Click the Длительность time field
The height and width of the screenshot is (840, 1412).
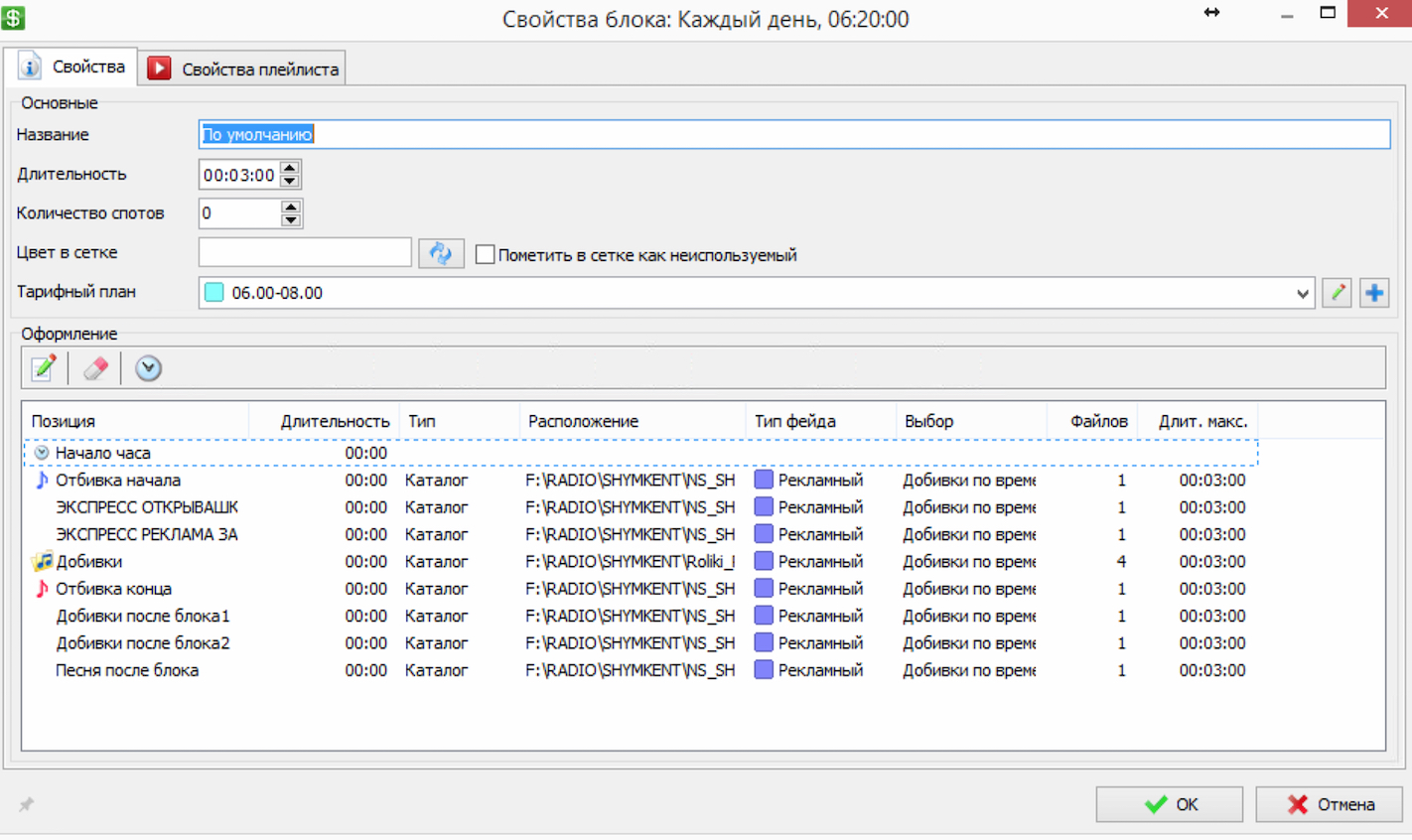point(239,175)
